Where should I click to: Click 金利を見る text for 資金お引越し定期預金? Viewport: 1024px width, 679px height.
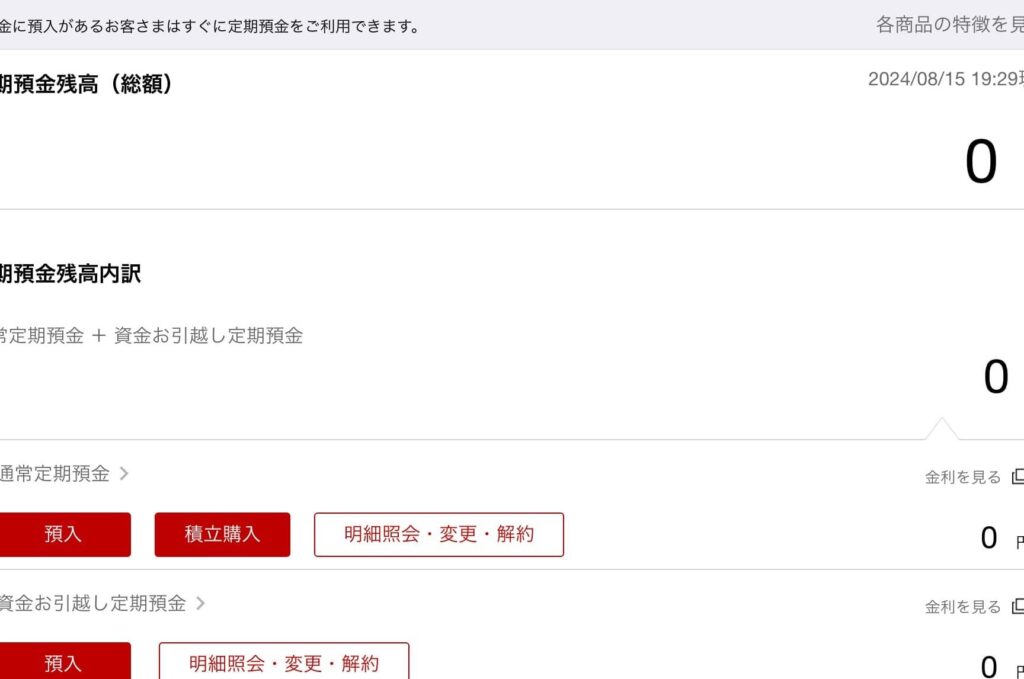tap(962, 607)
